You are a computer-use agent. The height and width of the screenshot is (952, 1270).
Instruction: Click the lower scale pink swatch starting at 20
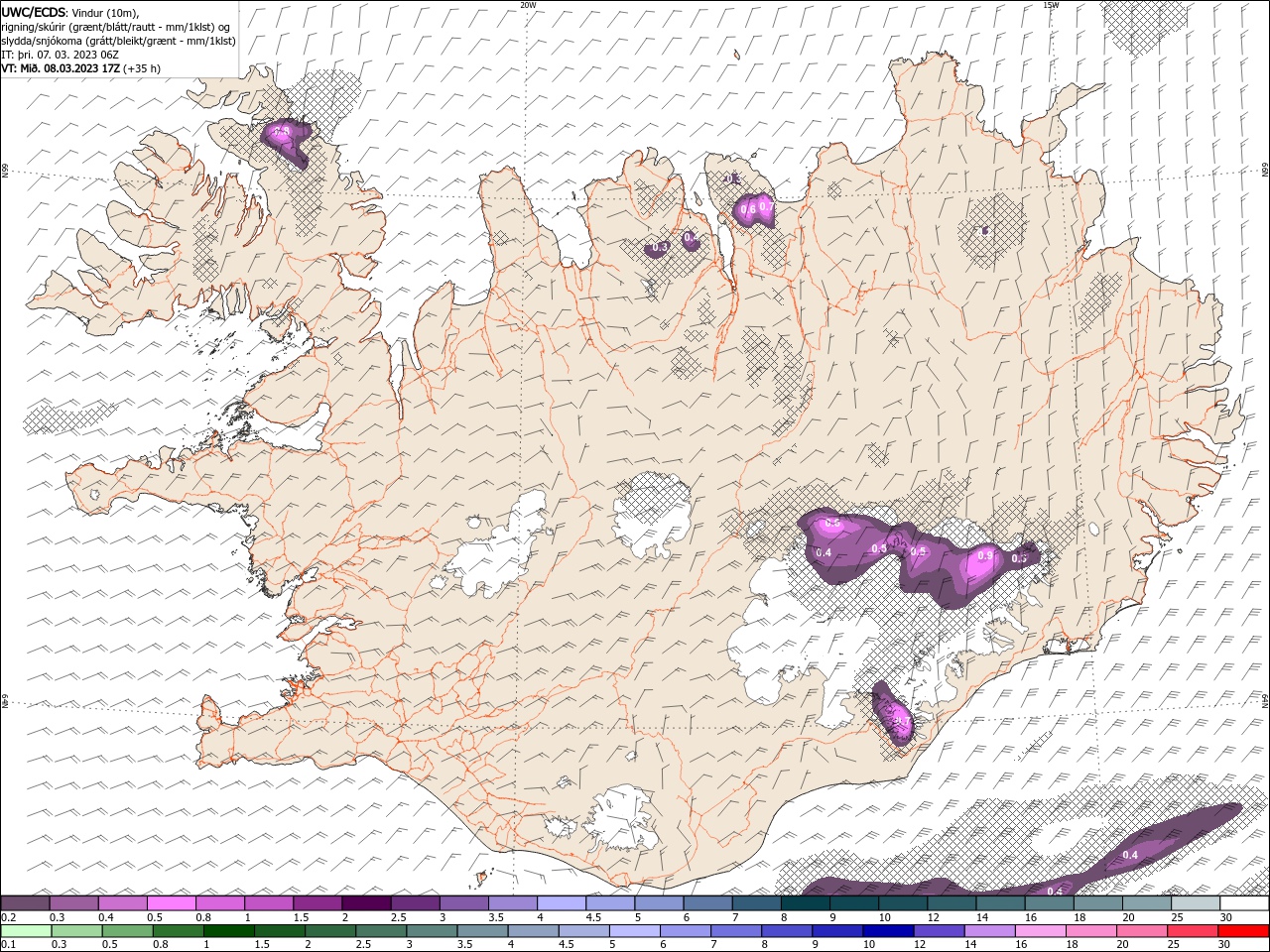click(1142, 931)
